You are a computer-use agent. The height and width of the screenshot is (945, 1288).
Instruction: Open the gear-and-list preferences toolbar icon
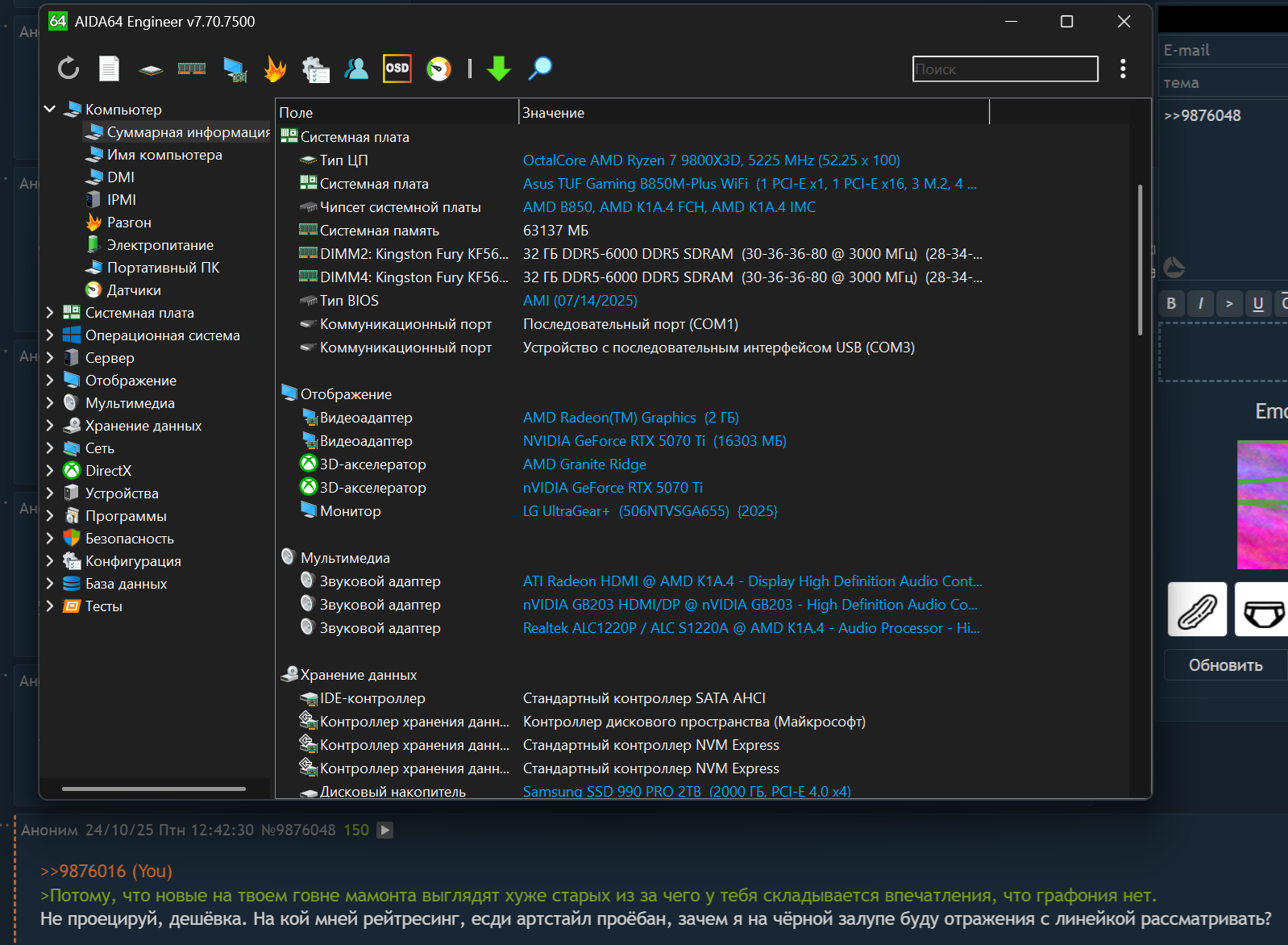315,69
